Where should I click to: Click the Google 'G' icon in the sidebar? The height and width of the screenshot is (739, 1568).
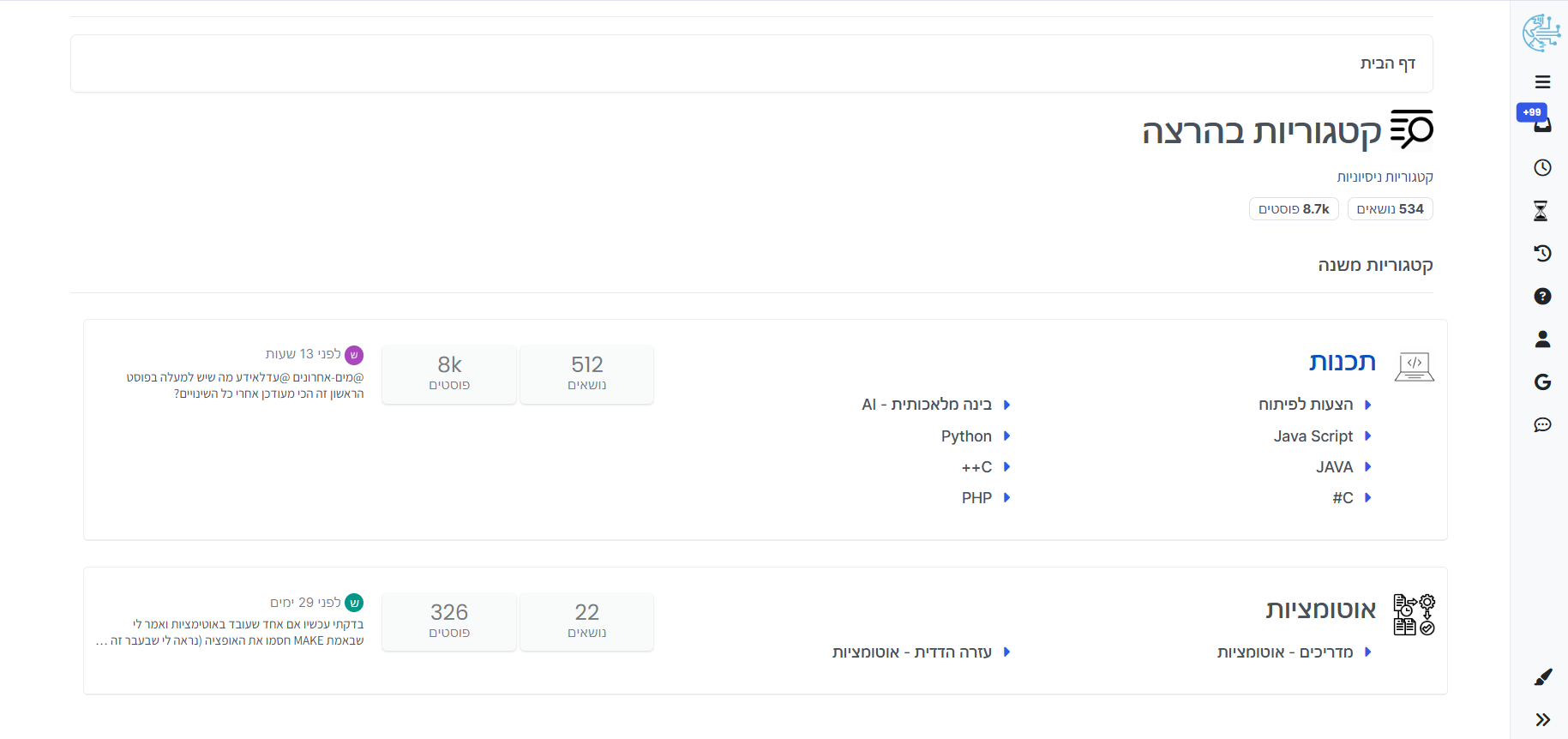(1542, 382)
